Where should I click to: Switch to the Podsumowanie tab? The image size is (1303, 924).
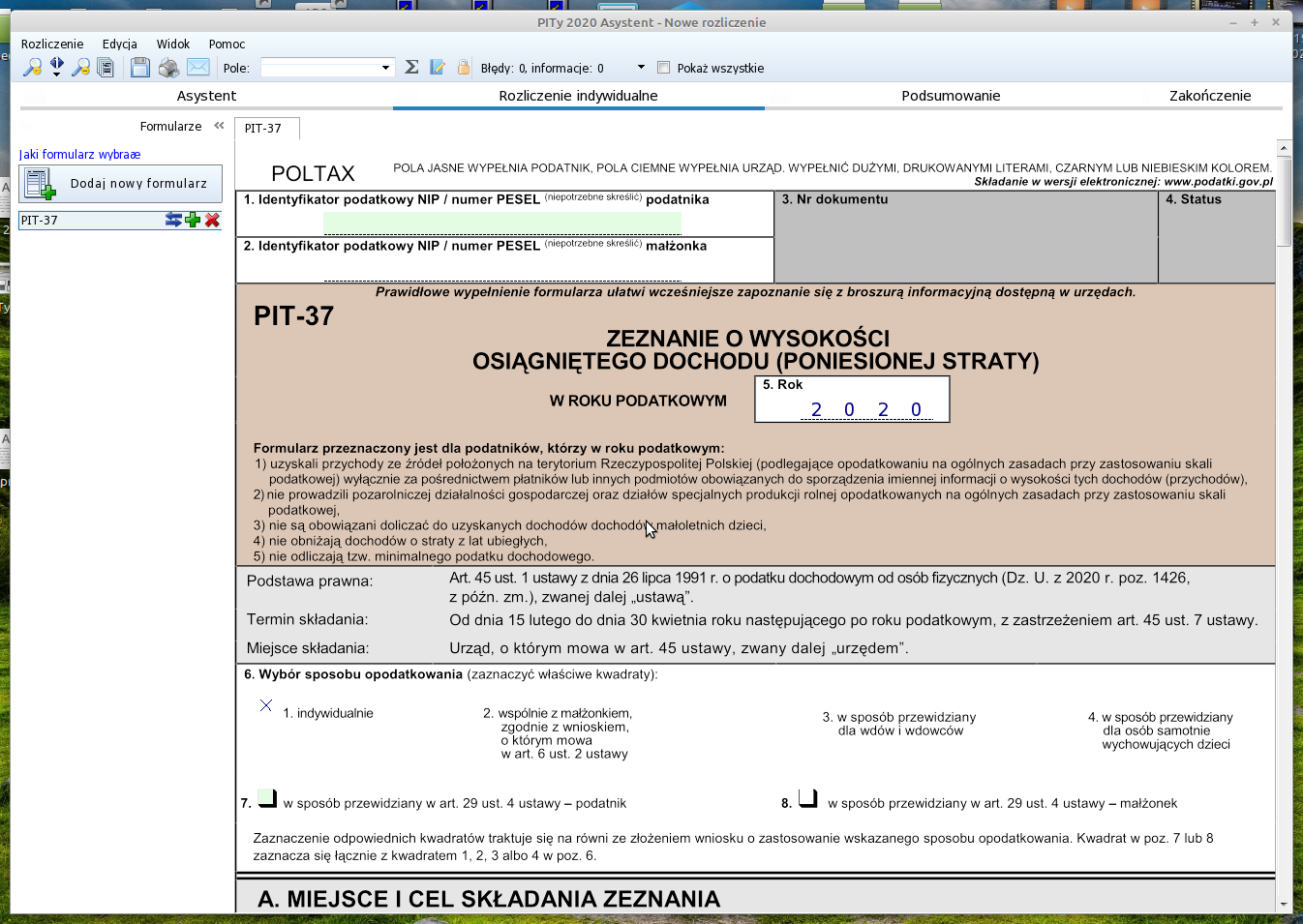951,96
